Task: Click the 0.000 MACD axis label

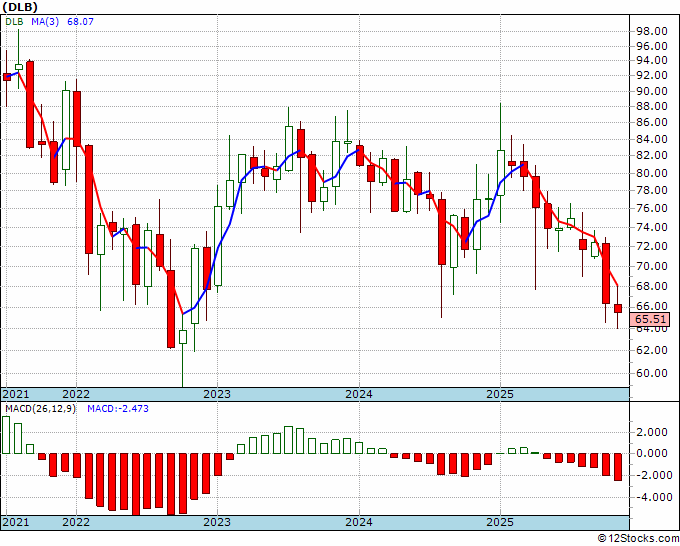Action: [653, 453]
